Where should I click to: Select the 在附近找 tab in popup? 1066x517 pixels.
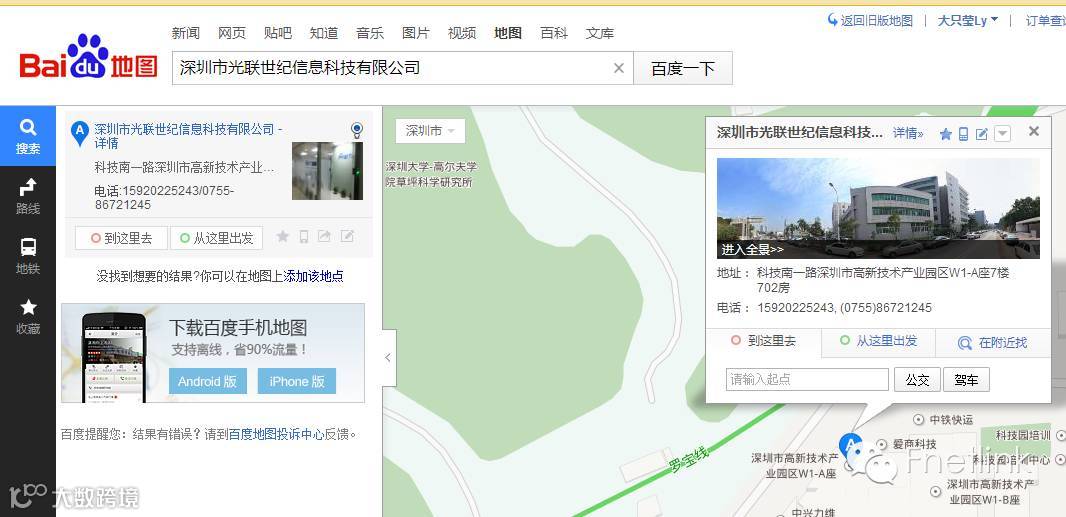click(x=993, y=342)
